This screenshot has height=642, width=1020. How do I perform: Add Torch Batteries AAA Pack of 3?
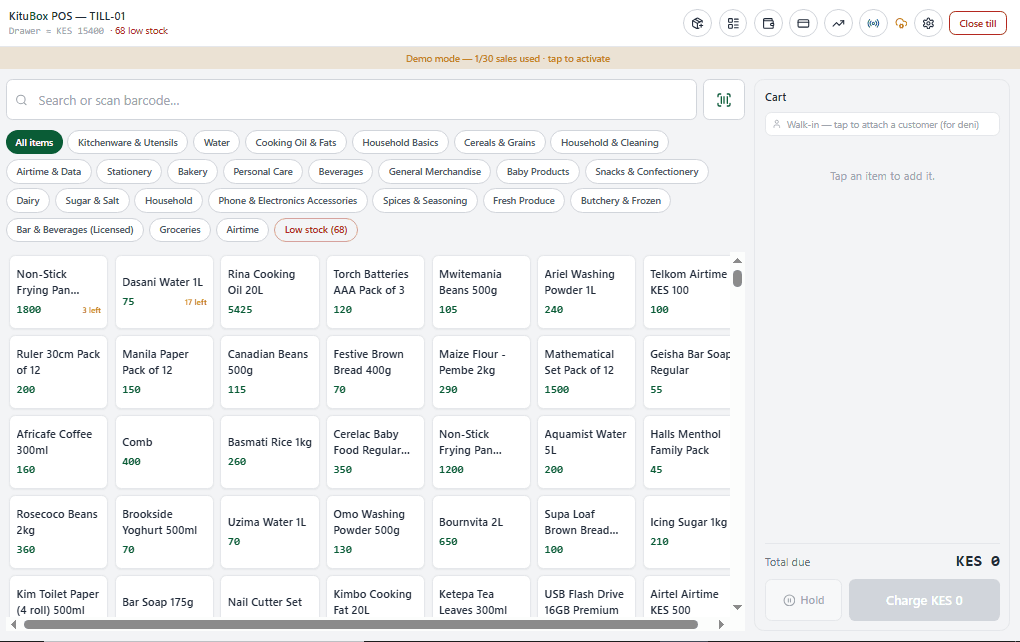point(375,292)
